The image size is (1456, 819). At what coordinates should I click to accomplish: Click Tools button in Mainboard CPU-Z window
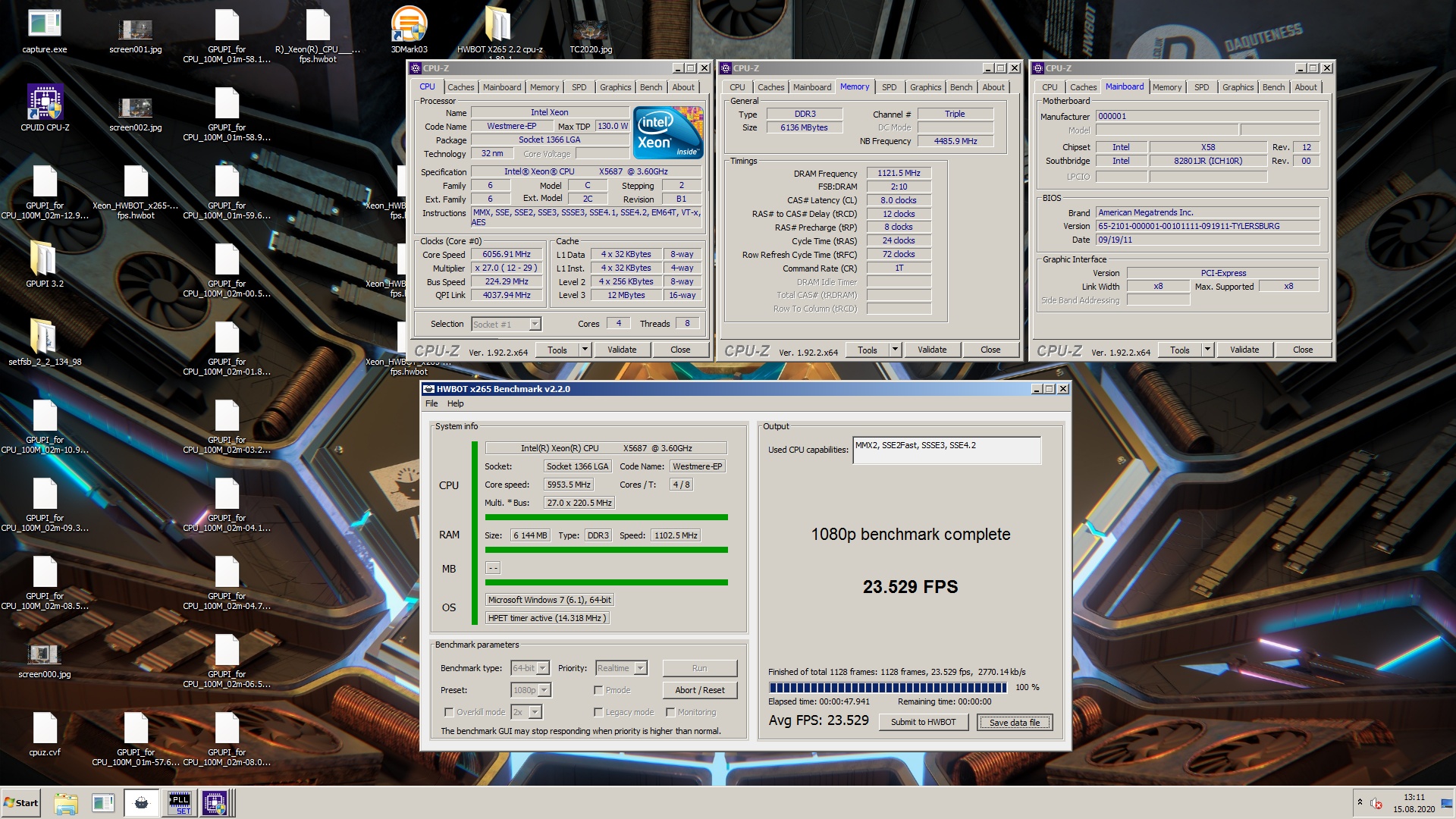pos(1180,350)
